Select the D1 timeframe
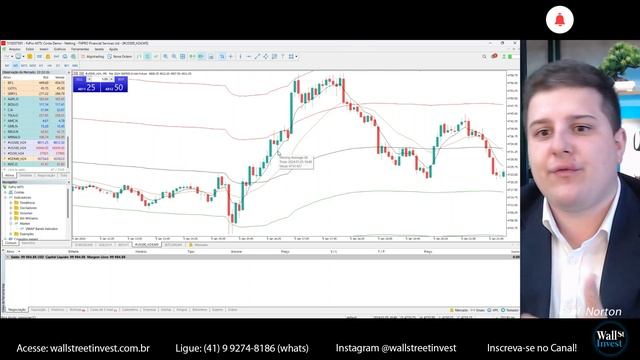Screen dimensions: 640x360 tap(58, 65)
